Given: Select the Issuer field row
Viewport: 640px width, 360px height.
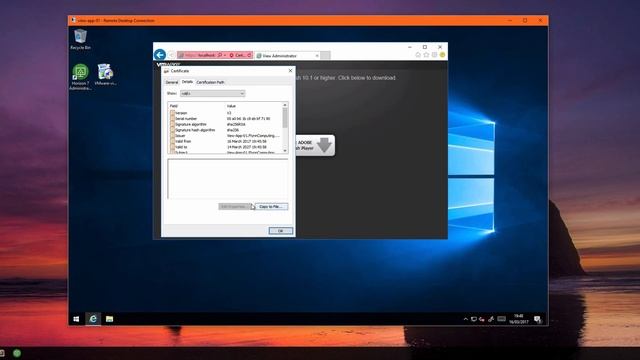Looking at the screenshot, I should (x=225, y=136).
